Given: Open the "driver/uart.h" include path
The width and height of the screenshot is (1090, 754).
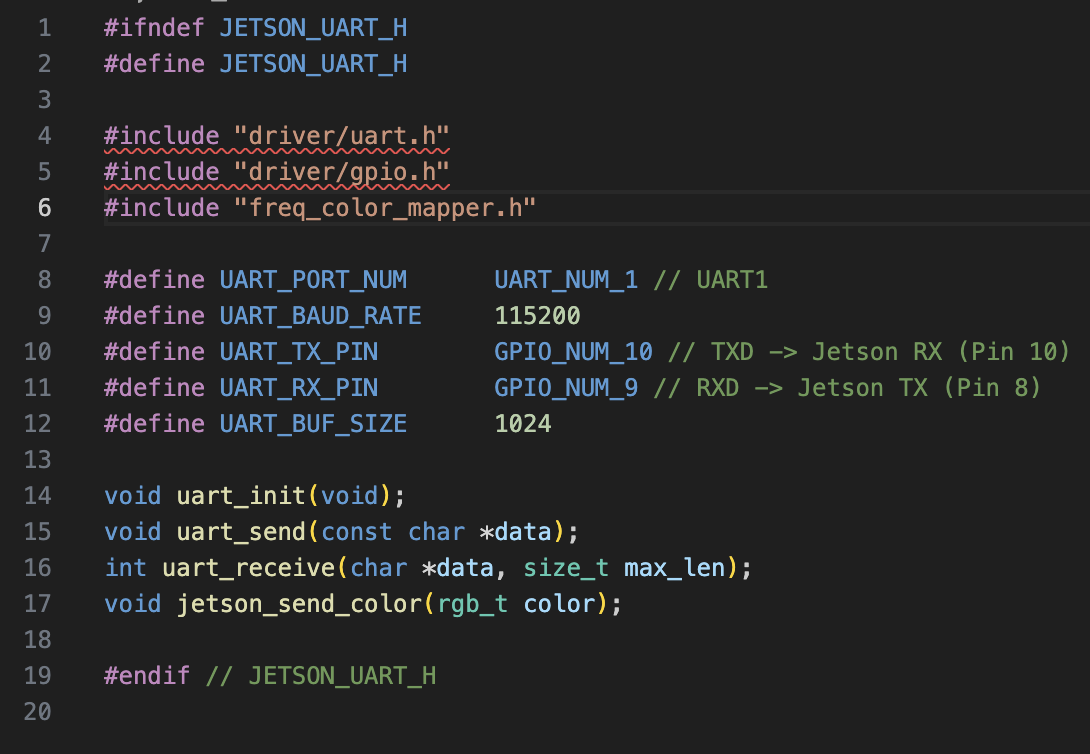Looking at the screenshot, I should point(341,136).
